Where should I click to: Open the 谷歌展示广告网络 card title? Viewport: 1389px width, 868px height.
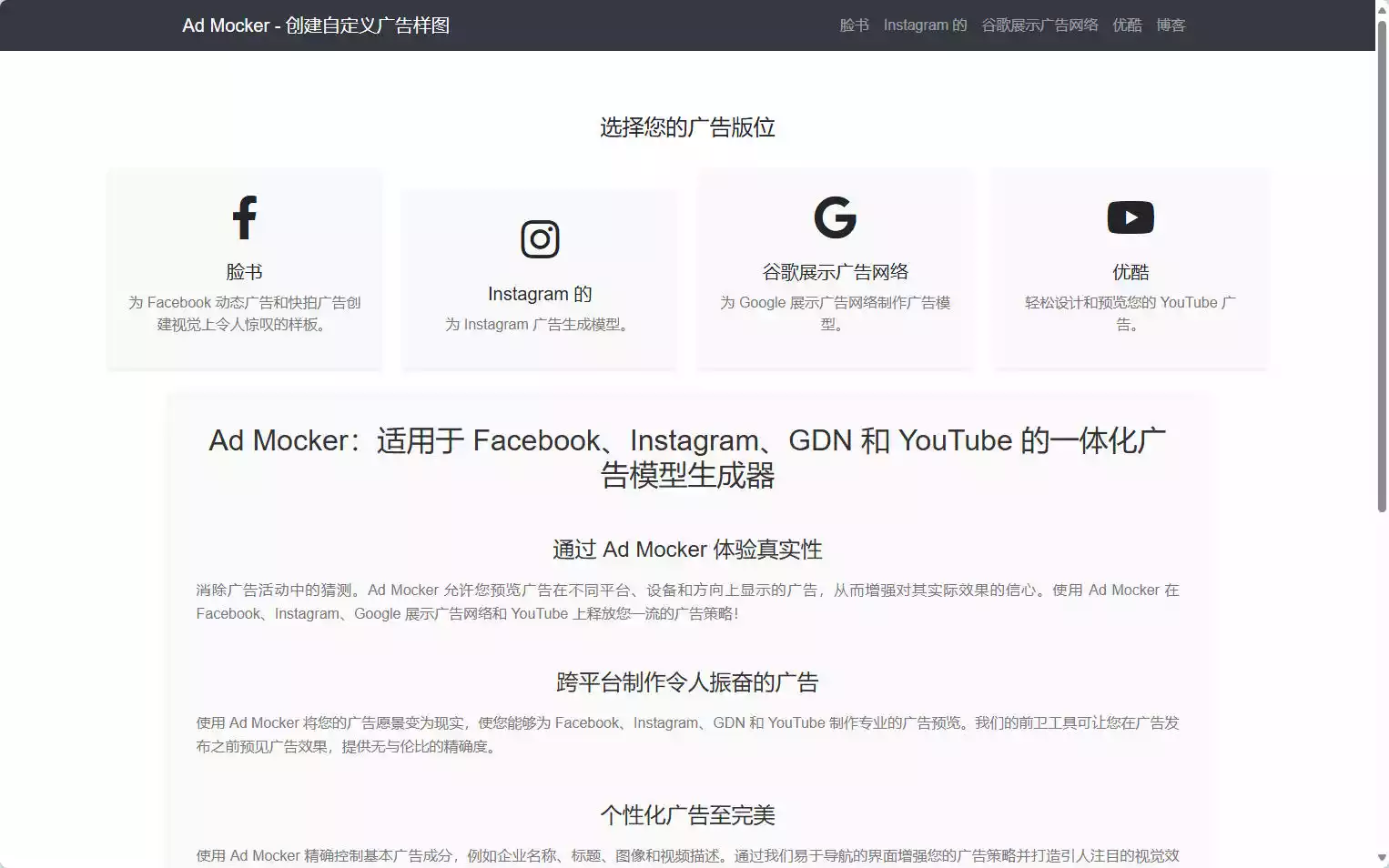(835, 272)
